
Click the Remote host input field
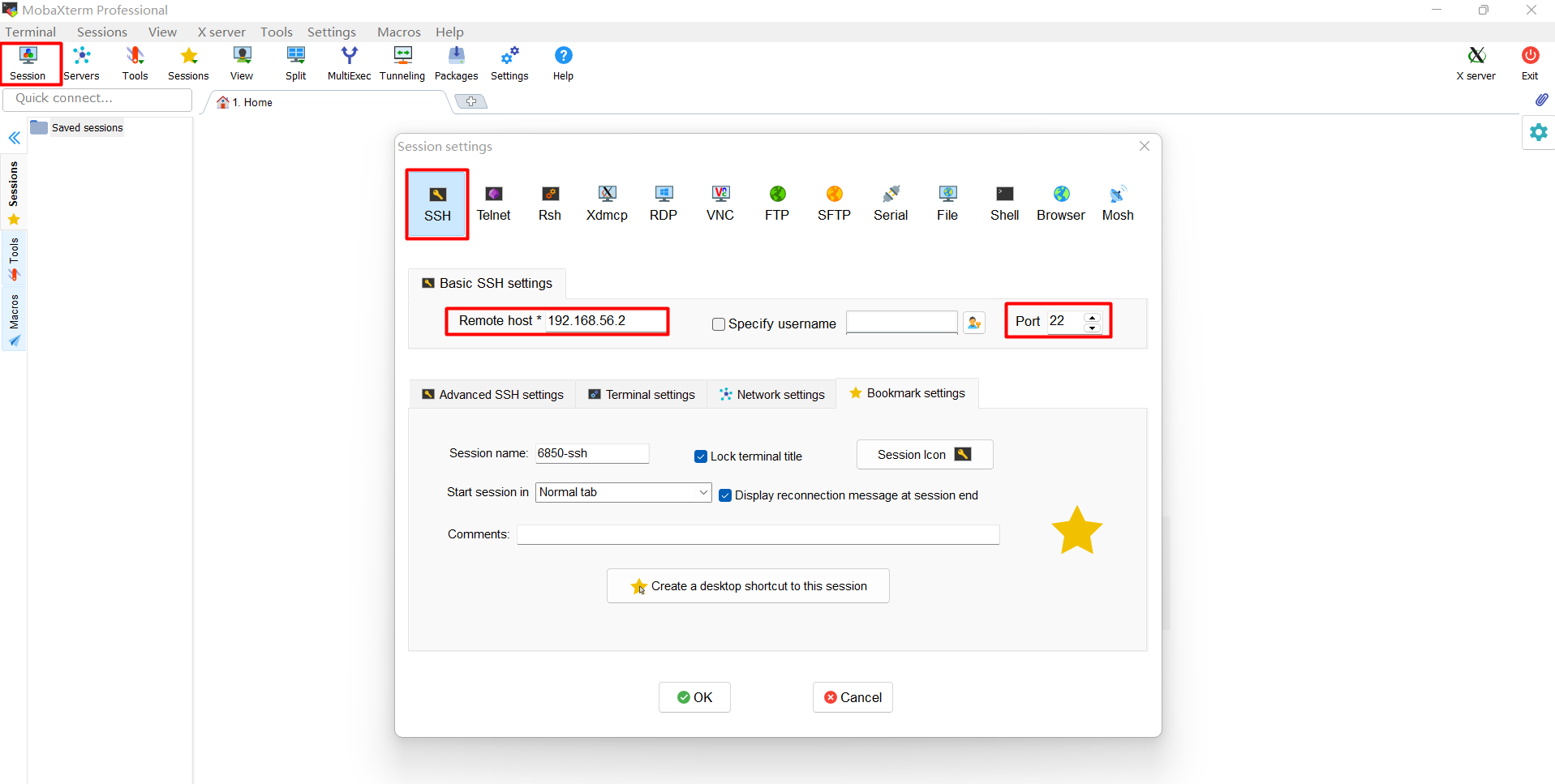click(x=605, y=321)
